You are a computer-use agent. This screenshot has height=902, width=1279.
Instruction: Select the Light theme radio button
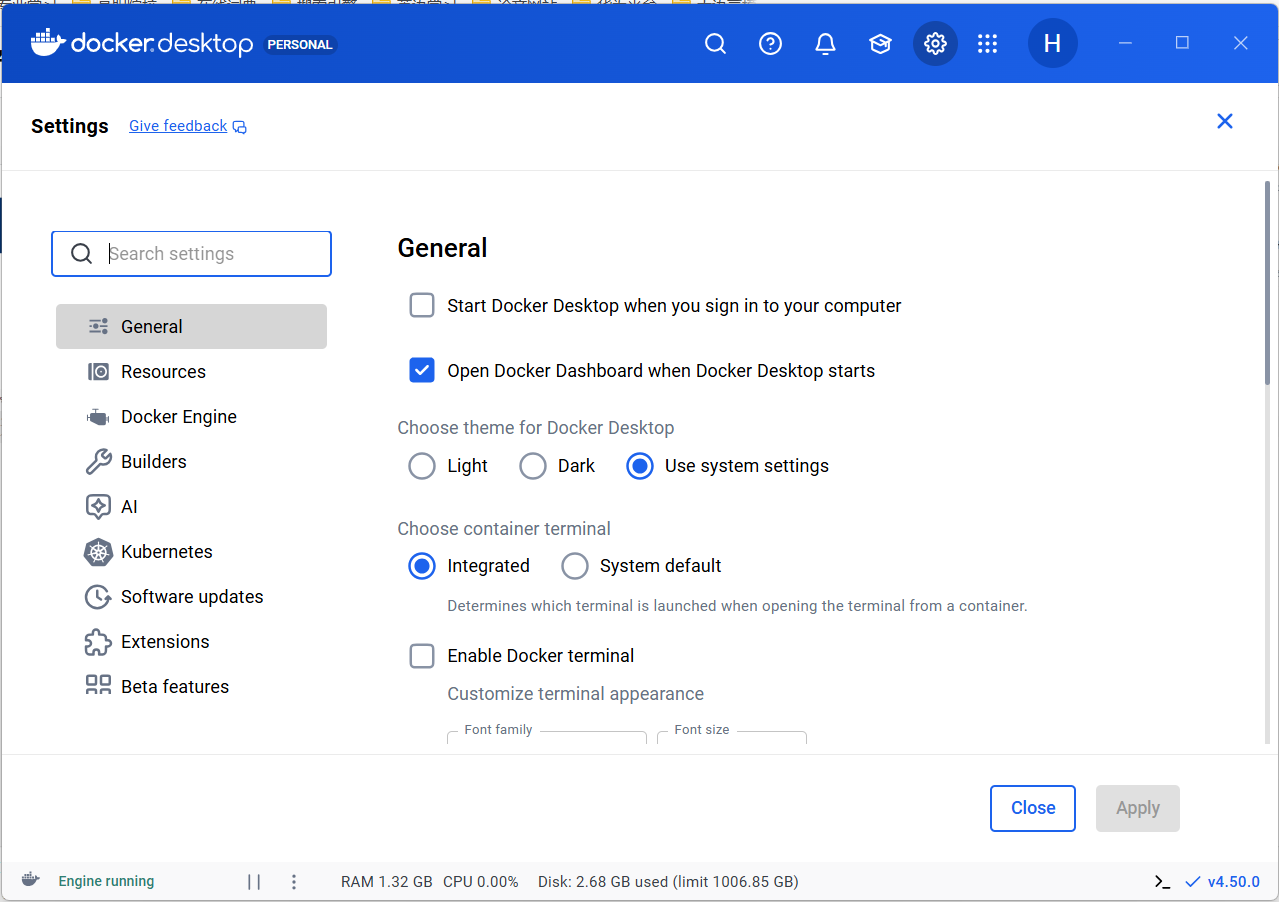pyautogui.click(x=422, y=466)
